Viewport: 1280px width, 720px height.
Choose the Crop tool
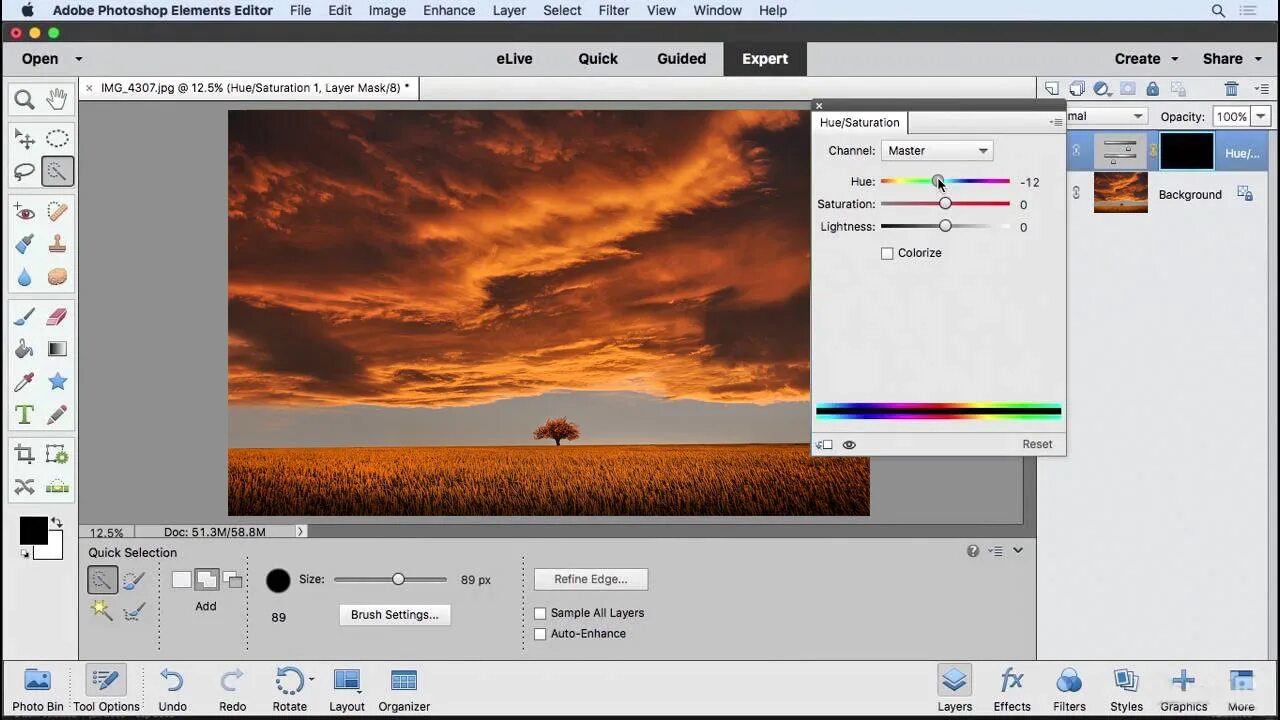pos(25,453)
